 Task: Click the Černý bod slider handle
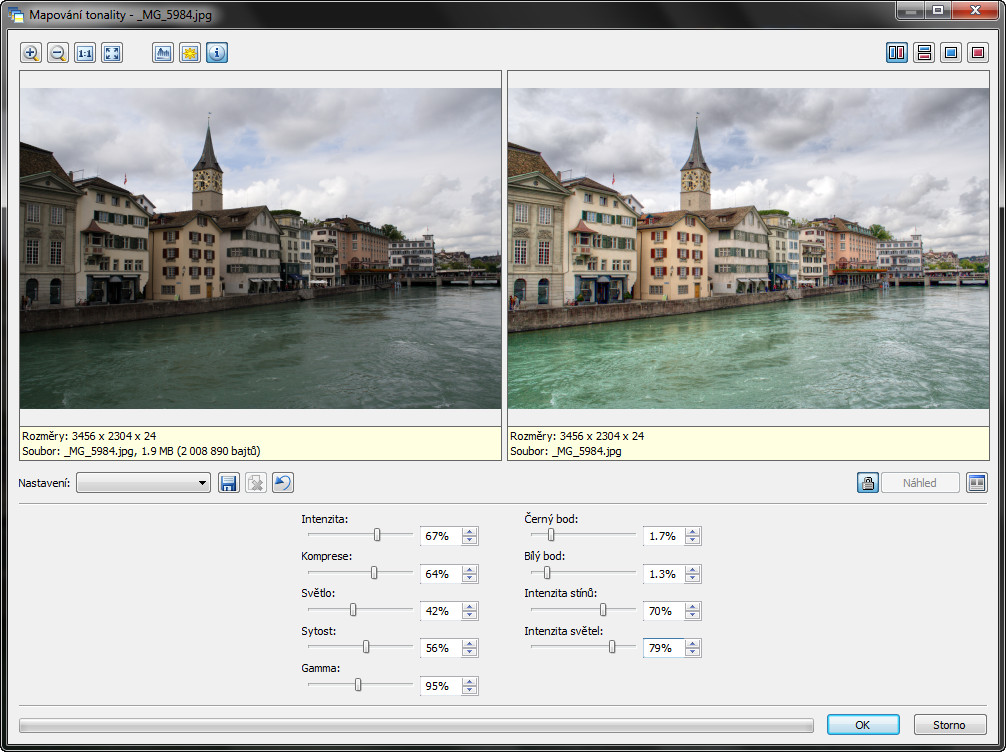pos(550,534)
